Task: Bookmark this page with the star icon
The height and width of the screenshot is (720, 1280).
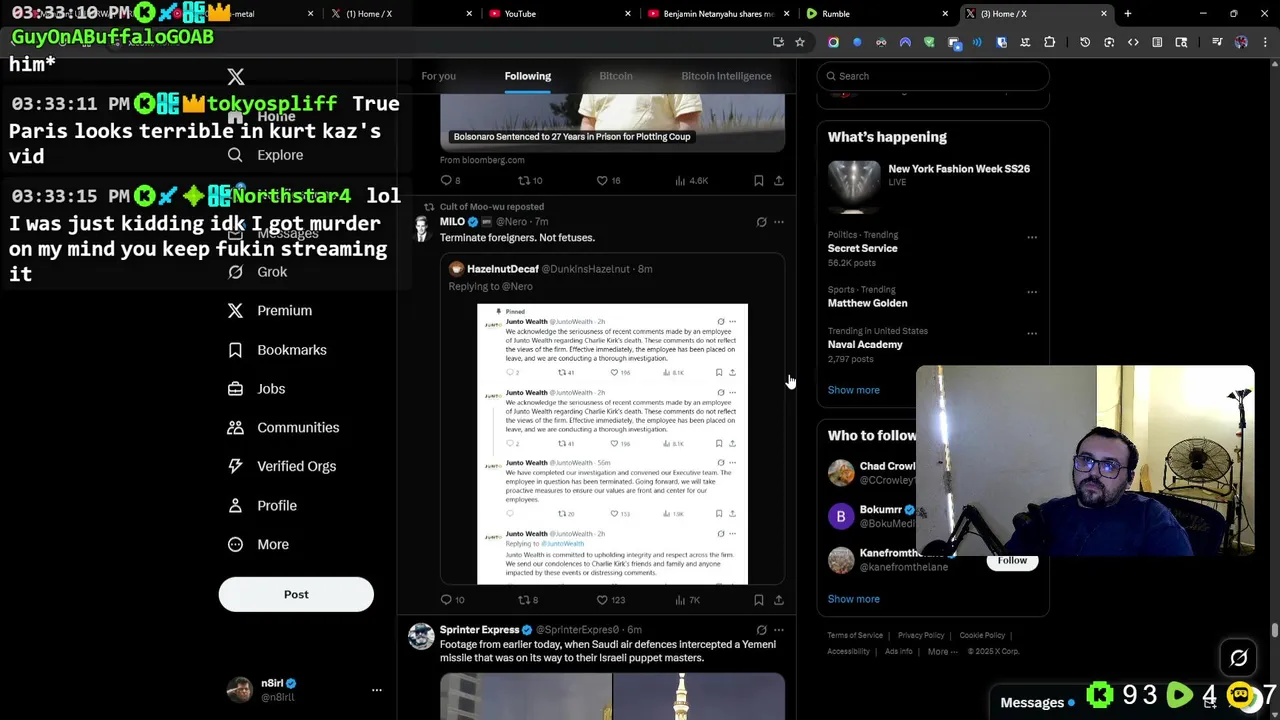Action: tap(800, 42)
